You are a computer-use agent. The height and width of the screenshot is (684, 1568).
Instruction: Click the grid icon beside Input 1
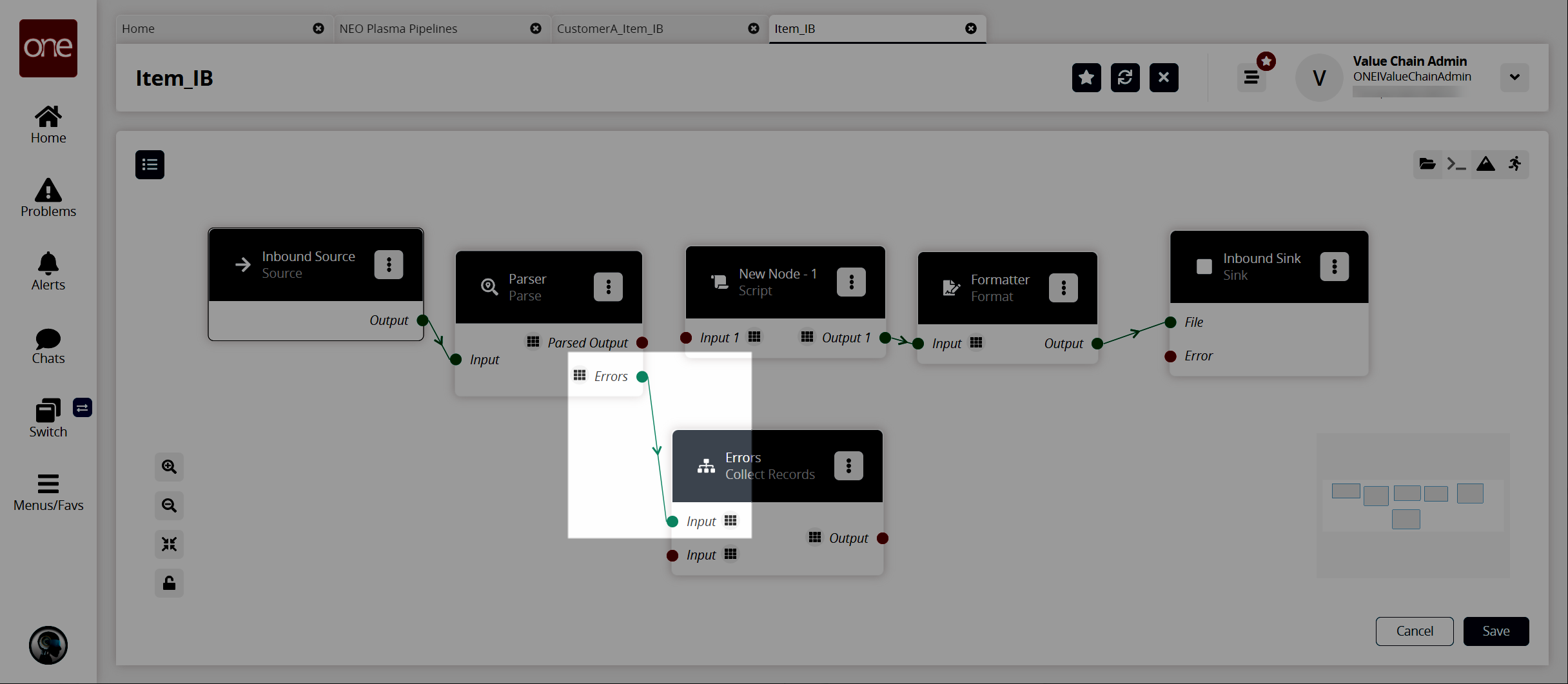tap(754, 337)
